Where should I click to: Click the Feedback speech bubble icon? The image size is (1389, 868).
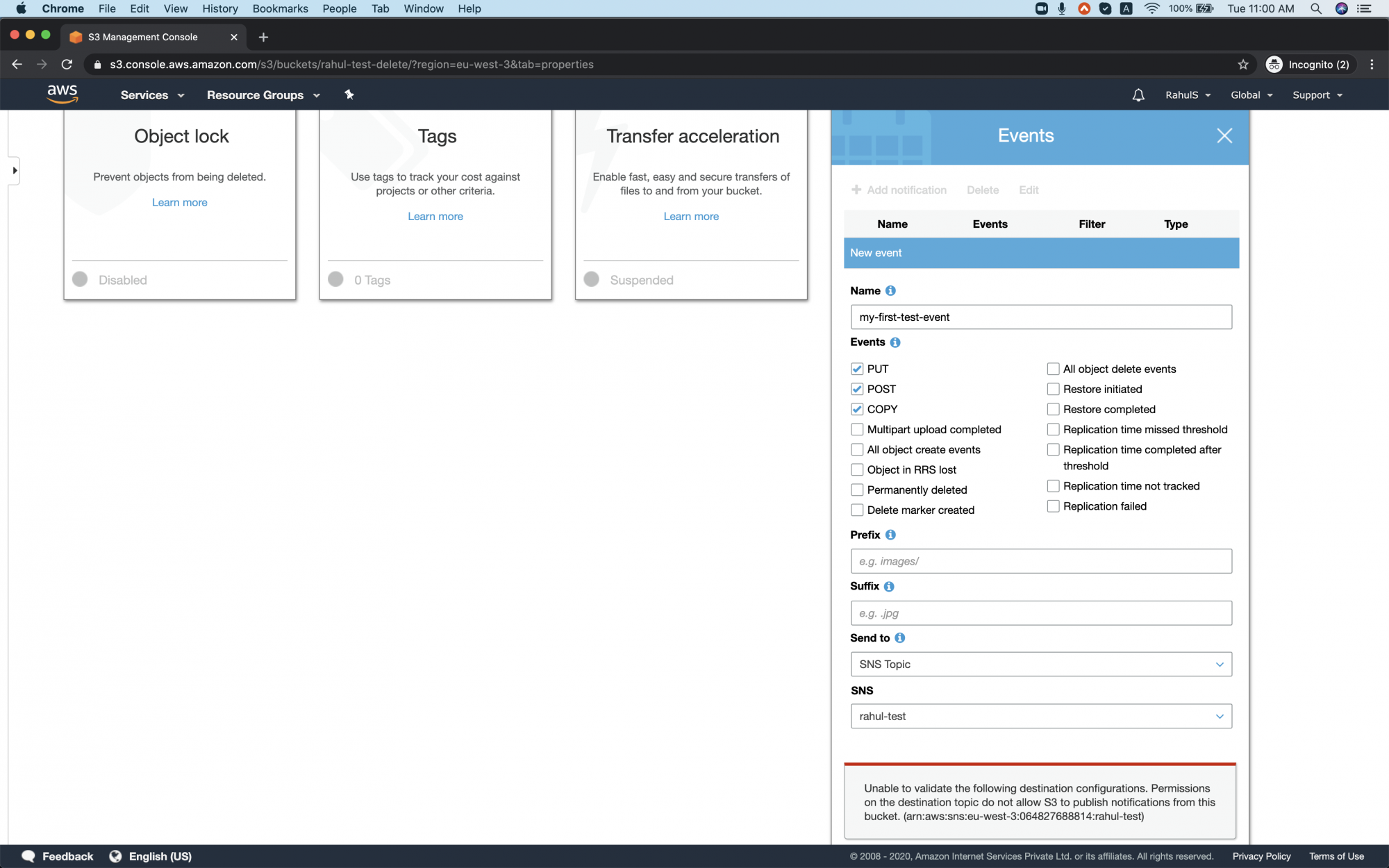point(28,856)
